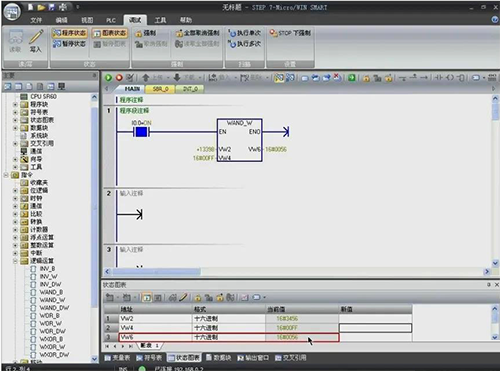The width and height of the screenshot is (500, 371).
Task: Toggle 图表状态 chart status monitoring
Action: tap(110, 33)
